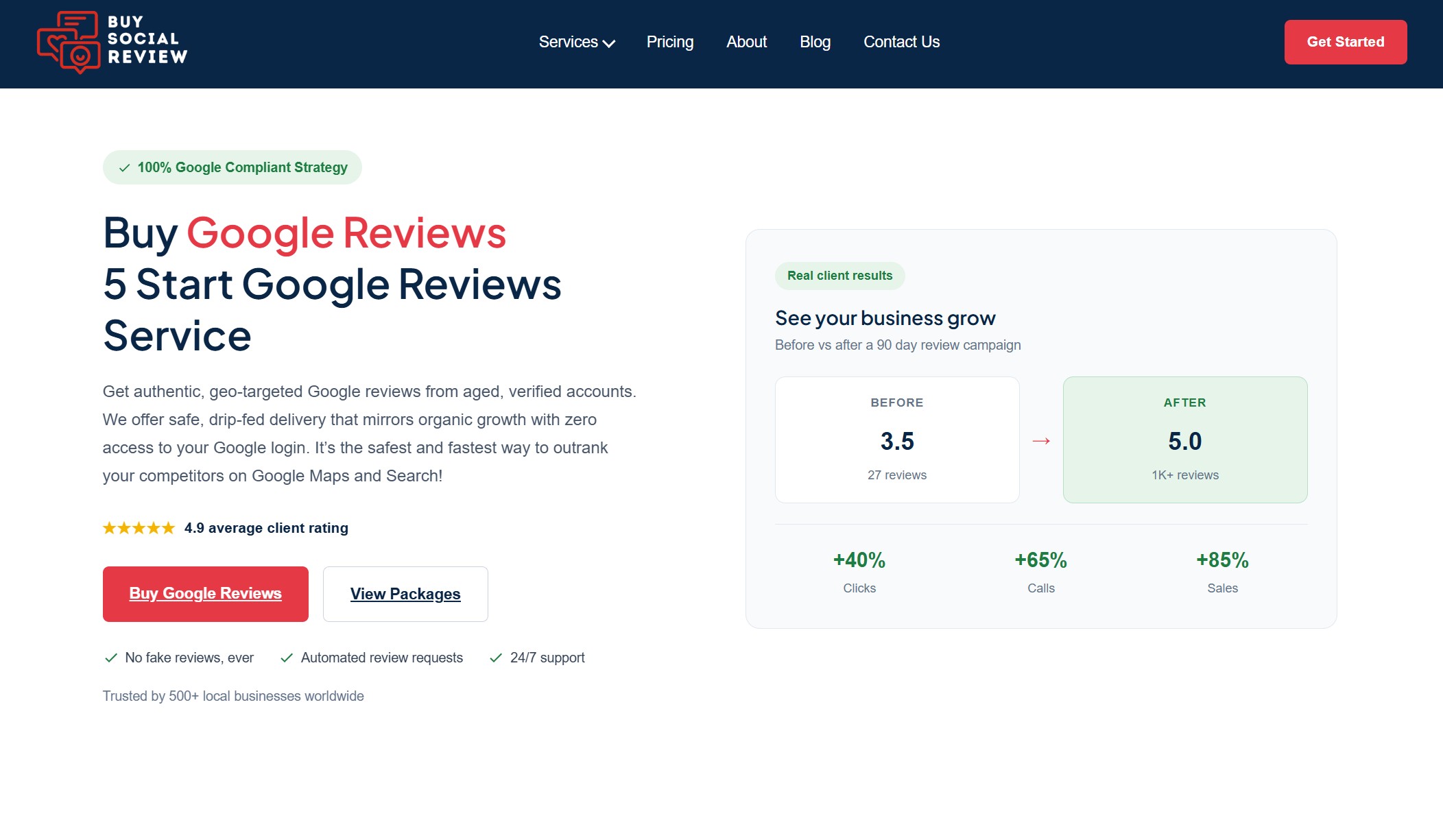The height and width of the screenshot is (840, 1443).
Task: Open View Packages button
Action: (x=405, y=594)
